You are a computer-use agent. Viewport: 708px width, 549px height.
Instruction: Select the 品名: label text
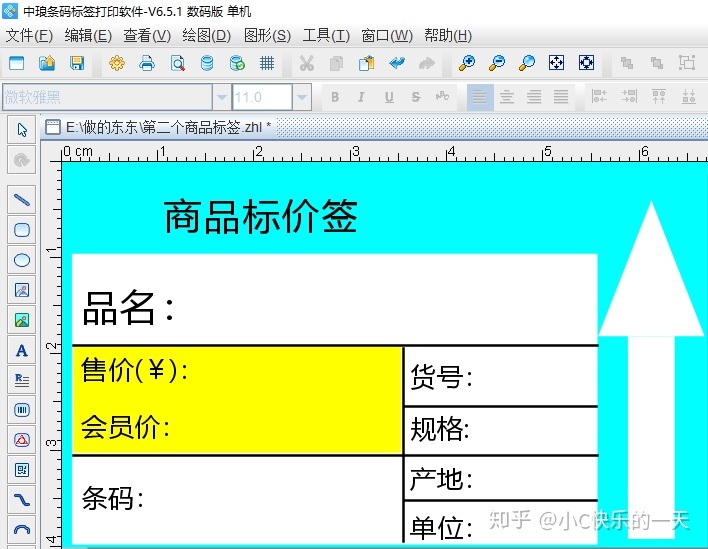point(128,307)
